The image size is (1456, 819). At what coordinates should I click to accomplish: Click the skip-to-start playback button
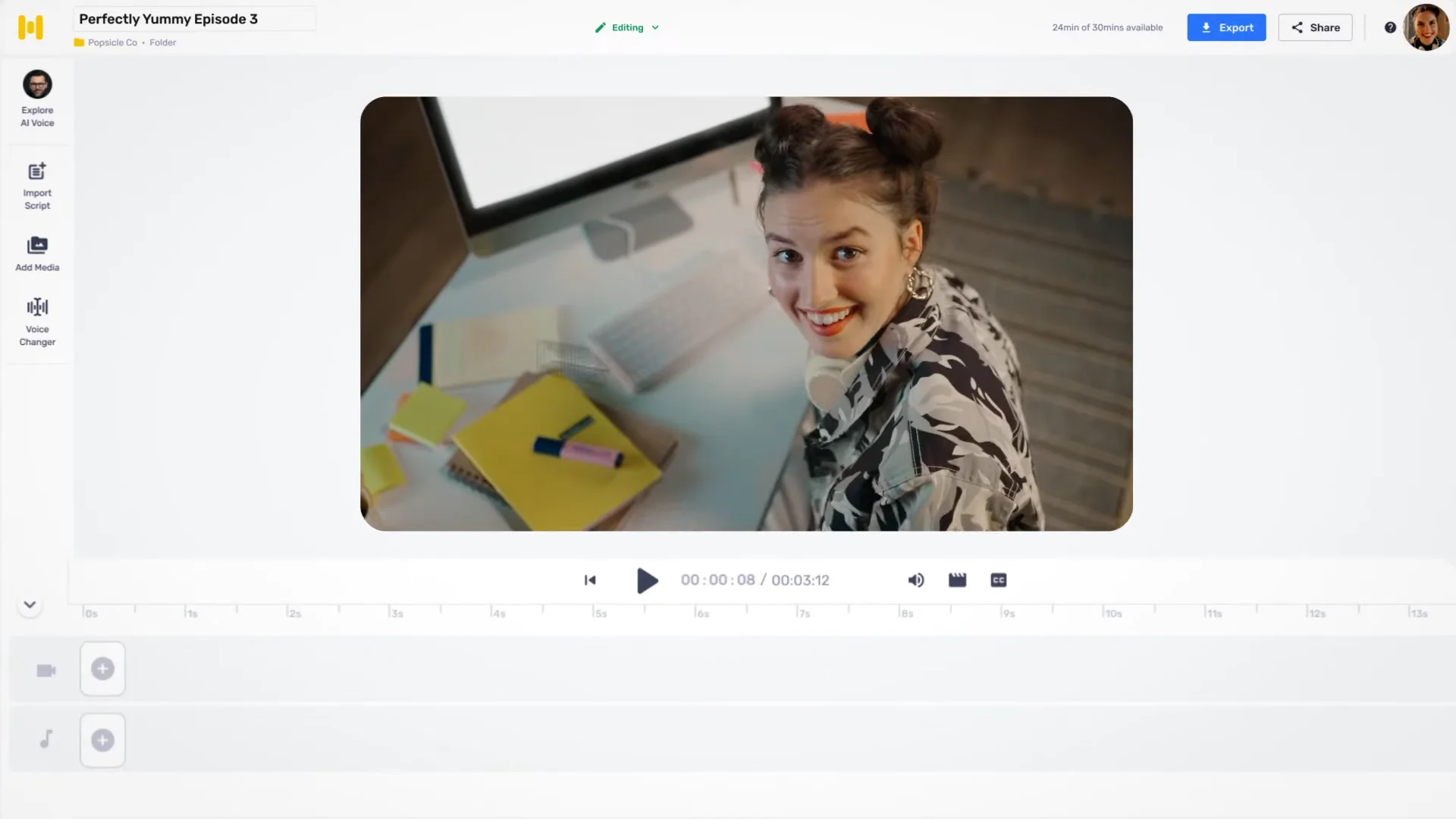click(591, 580)
